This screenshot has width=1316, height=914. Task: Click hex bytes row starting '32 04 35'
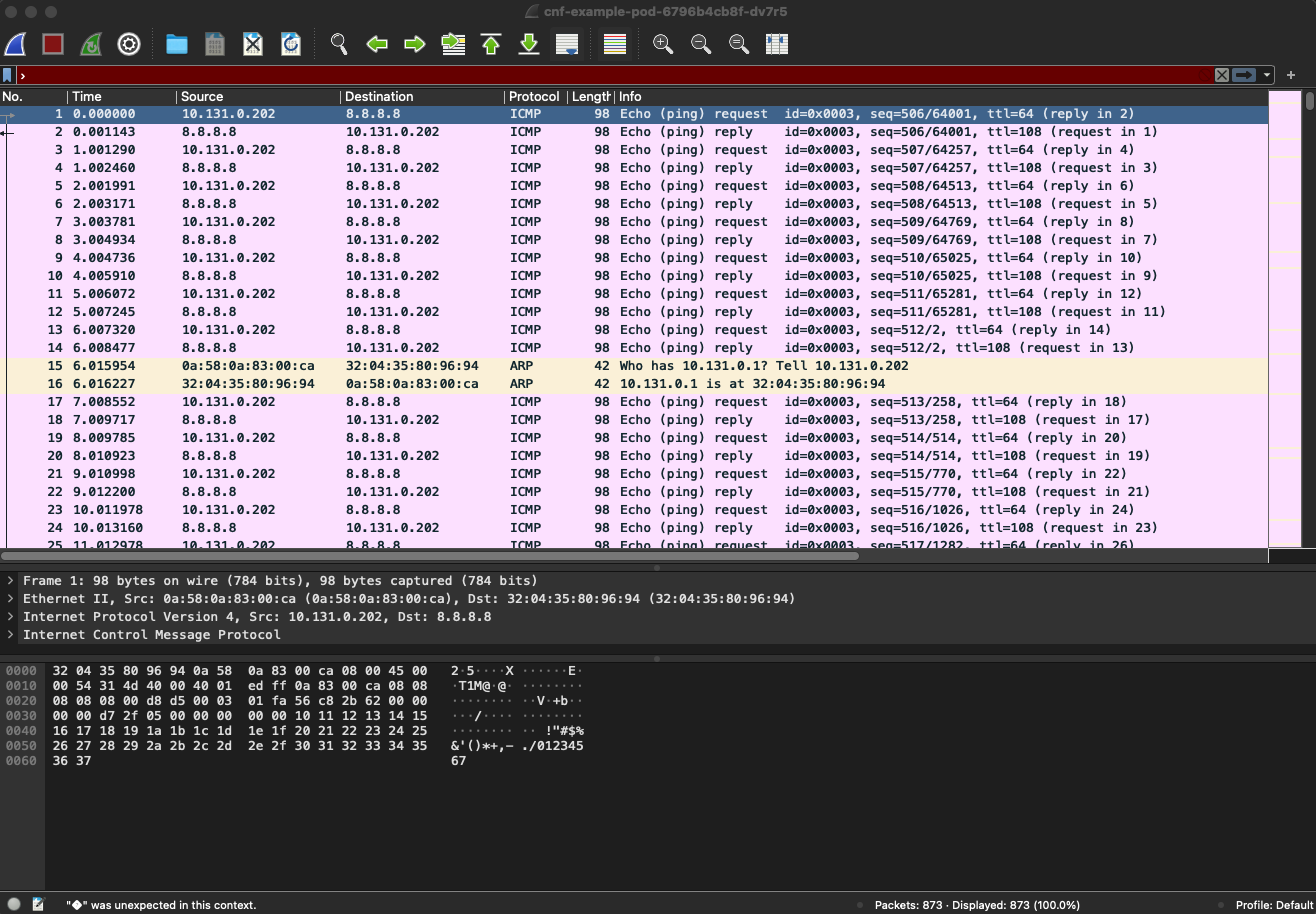tap(240, 671)
